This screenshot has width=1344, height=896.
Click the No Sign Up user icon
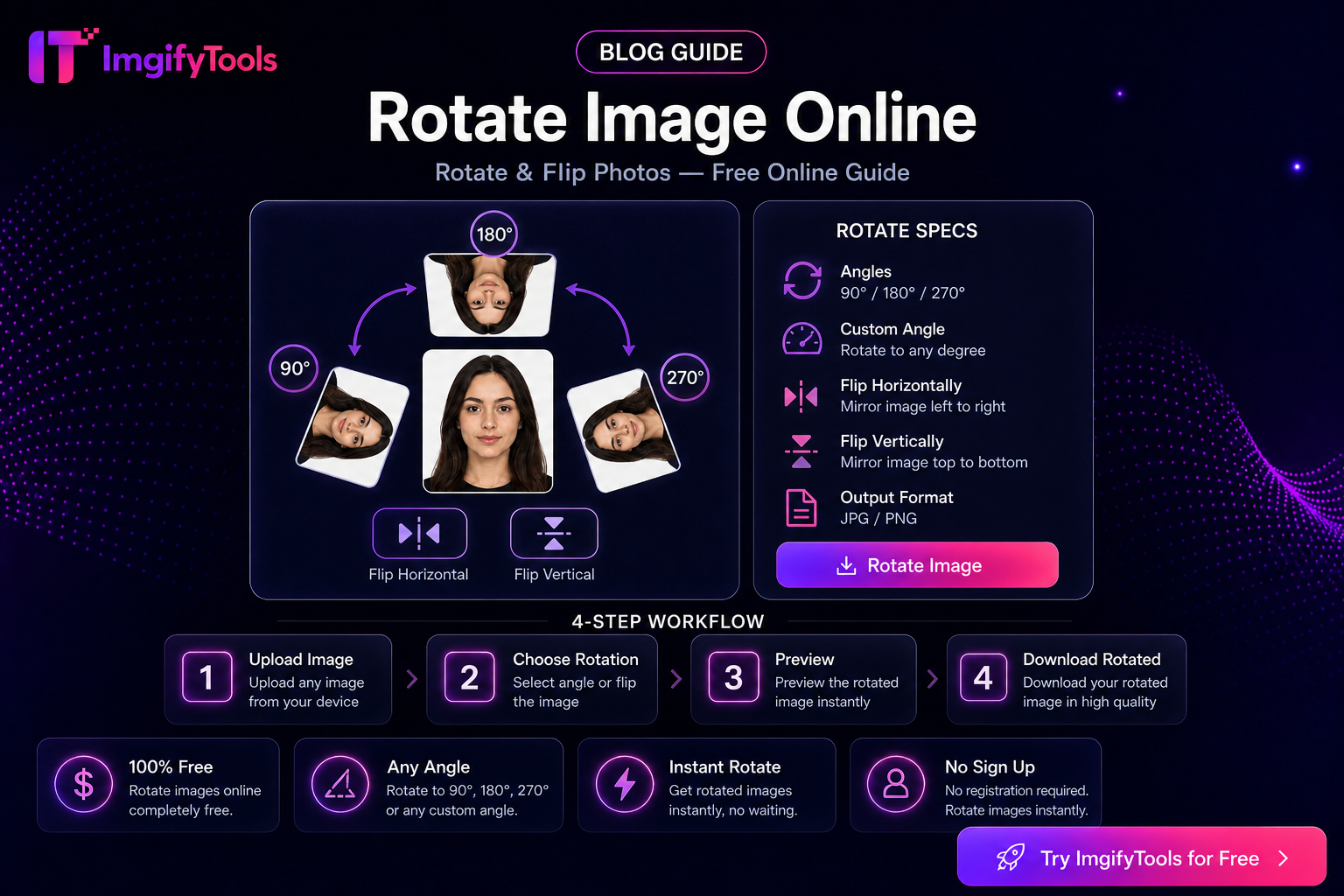(896, 785)
